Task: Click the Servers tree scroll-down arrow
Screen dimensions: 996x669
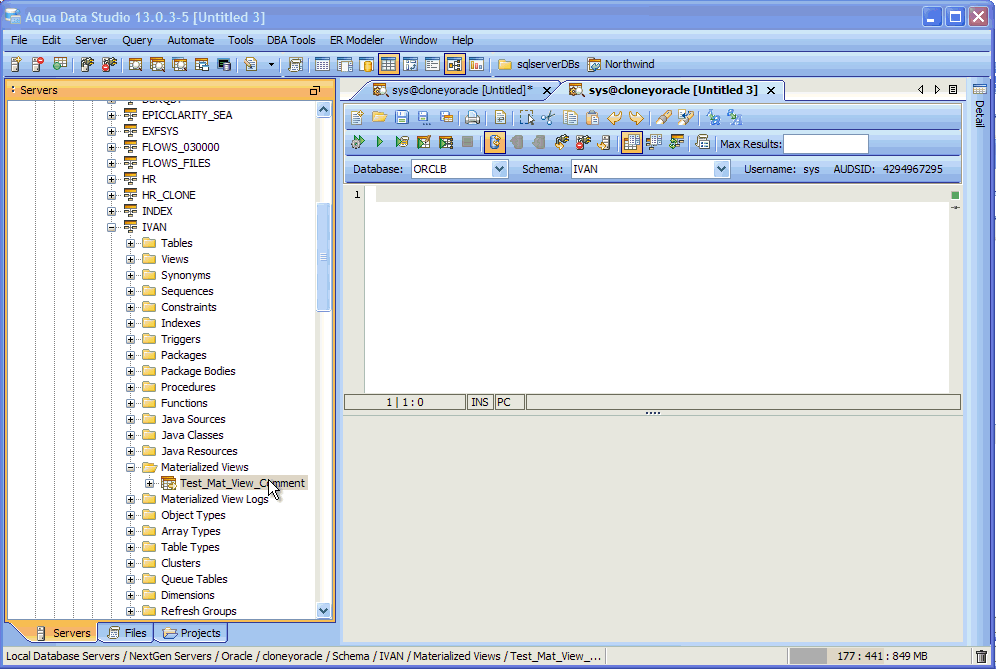Action: point(323,611)
